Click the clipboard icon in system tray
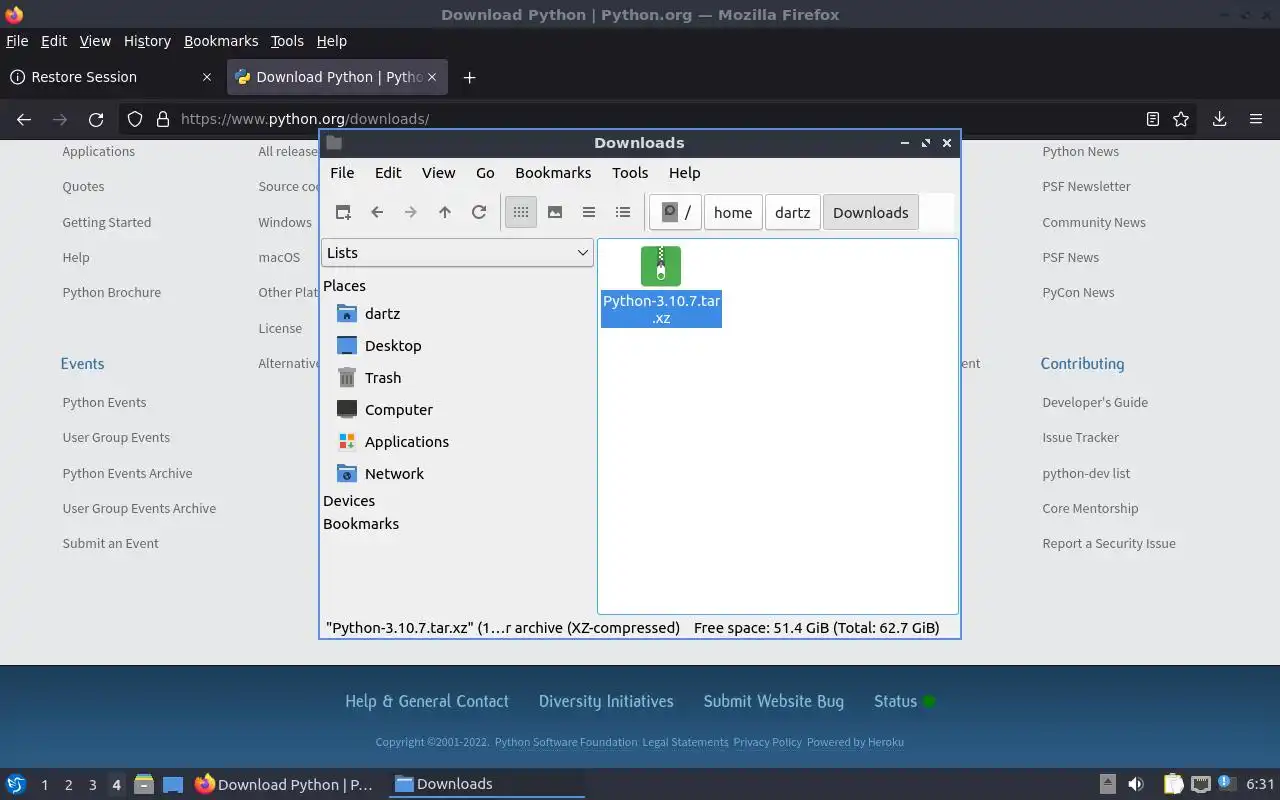Screen dimensions: 1280x800 tap(1173, 784)
